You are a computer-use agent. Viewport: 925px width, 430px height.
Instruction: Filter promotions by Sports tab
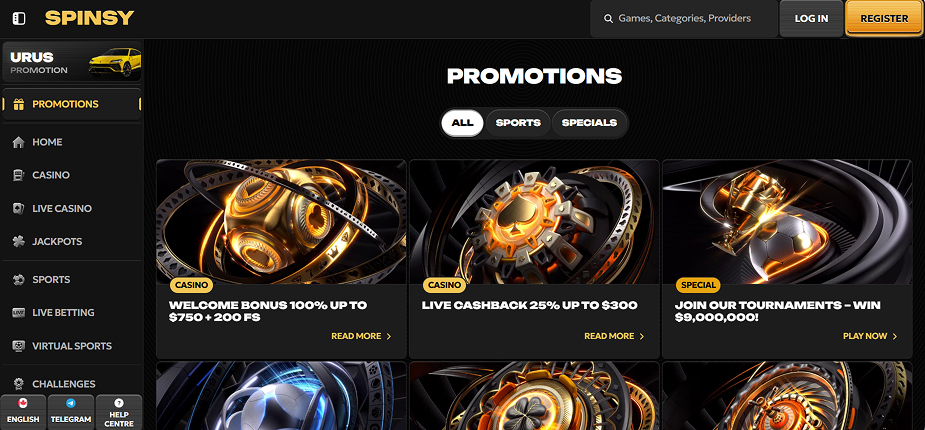[x=518, y=123]
